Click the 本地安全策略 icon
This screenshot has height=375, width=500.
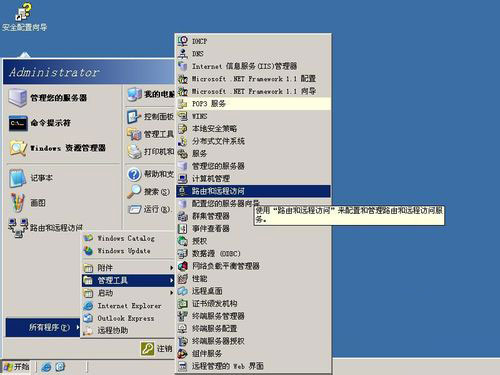pyautogui.click(x=183, y=129)
